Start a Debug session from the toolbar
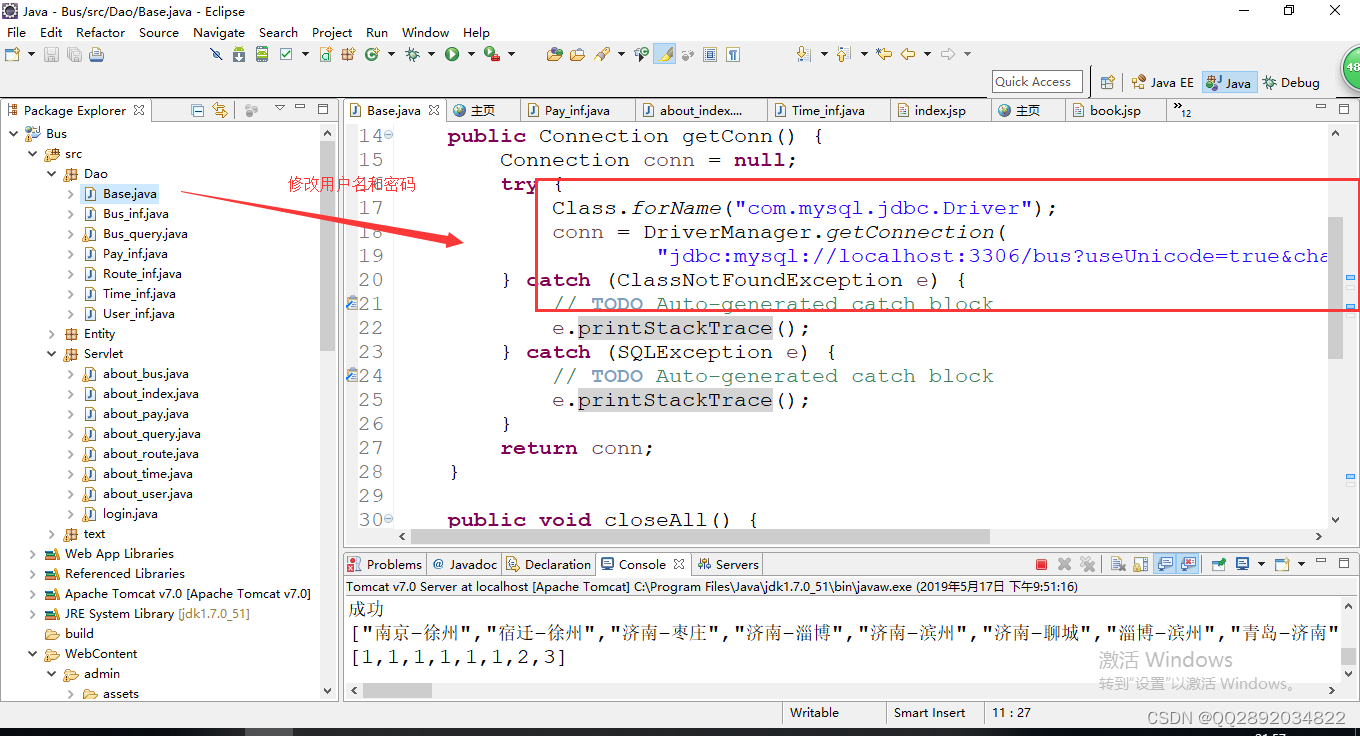The width and height of the screenshot is (1360, 736). point(411,54)
